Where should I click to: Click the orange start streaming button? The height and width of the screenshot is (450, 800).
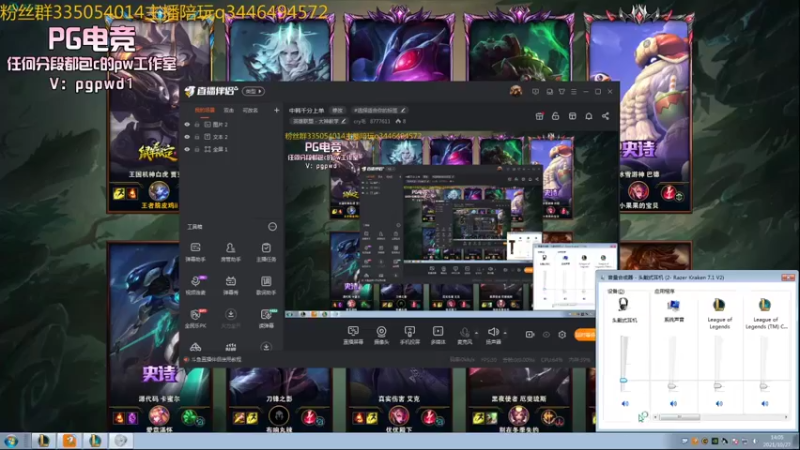pyautogui.click(x=585, y=335)
